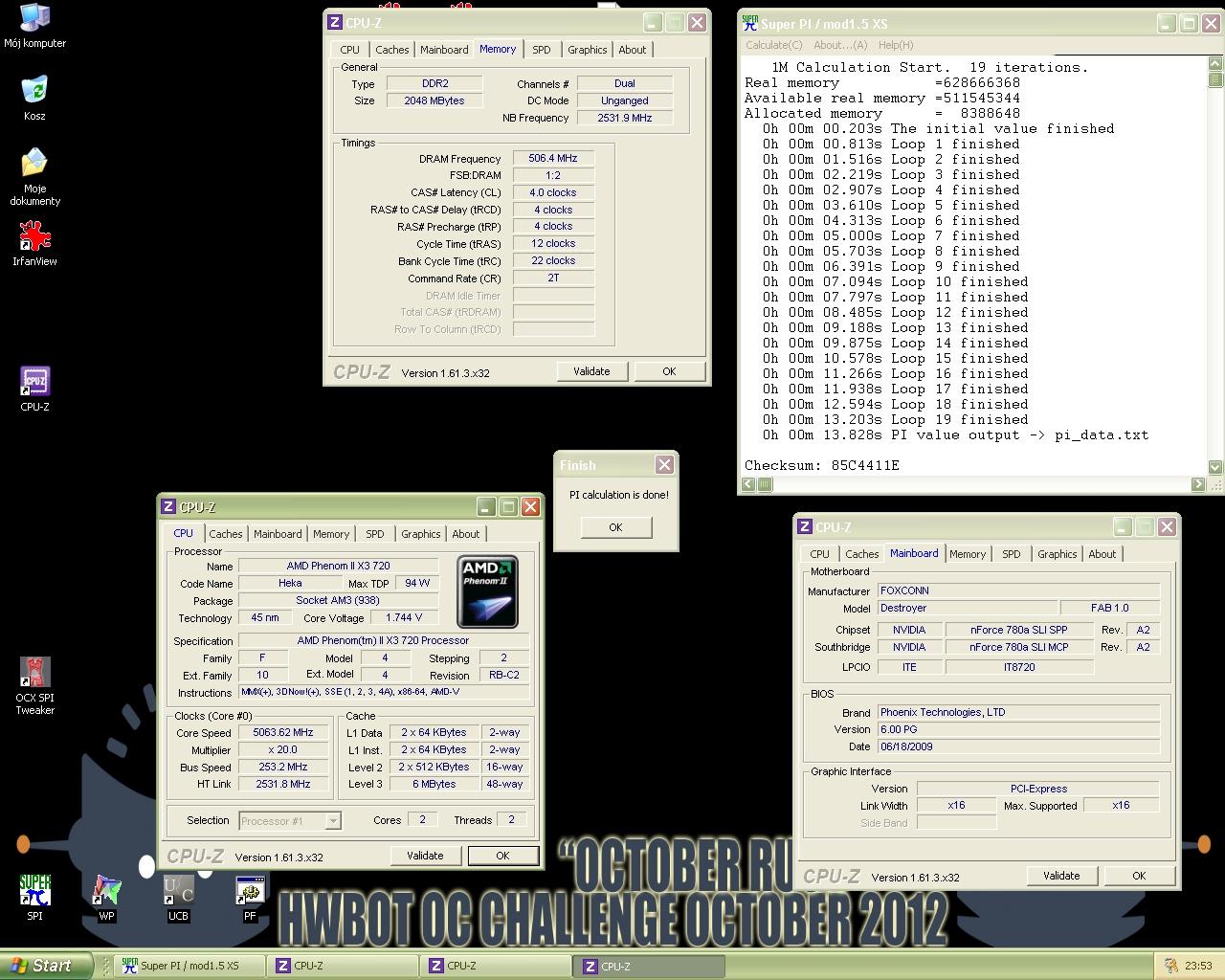Click OK in CPU tab window
This screenshot has height=980, width=1225.
pyautogui.click(x=502, y=856)
